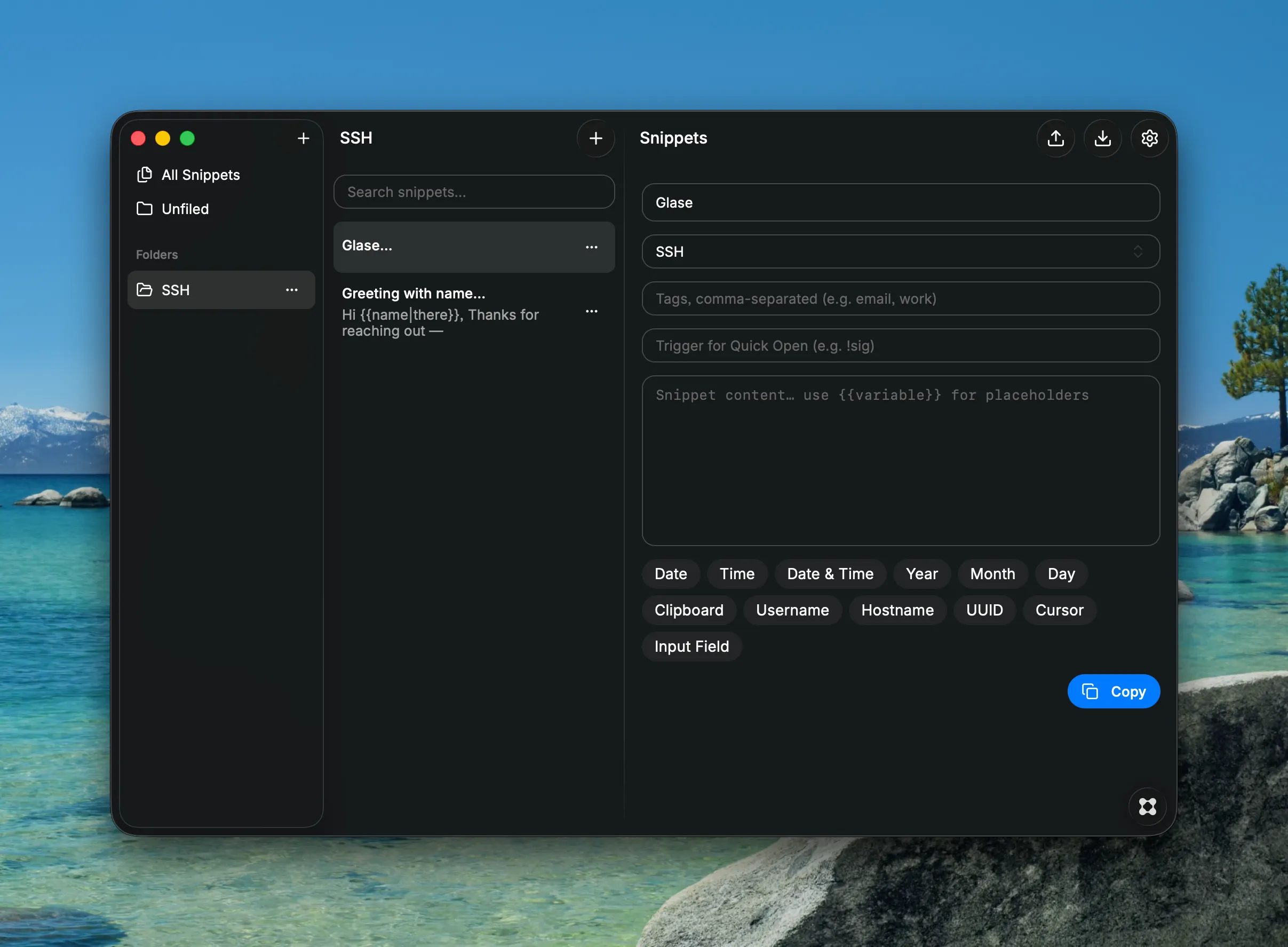Click the snippet preview text 'Hi {{name|there}}'
Image resolution: width=1288 pixels, height=947 pixels.
(x=401, y=315)
